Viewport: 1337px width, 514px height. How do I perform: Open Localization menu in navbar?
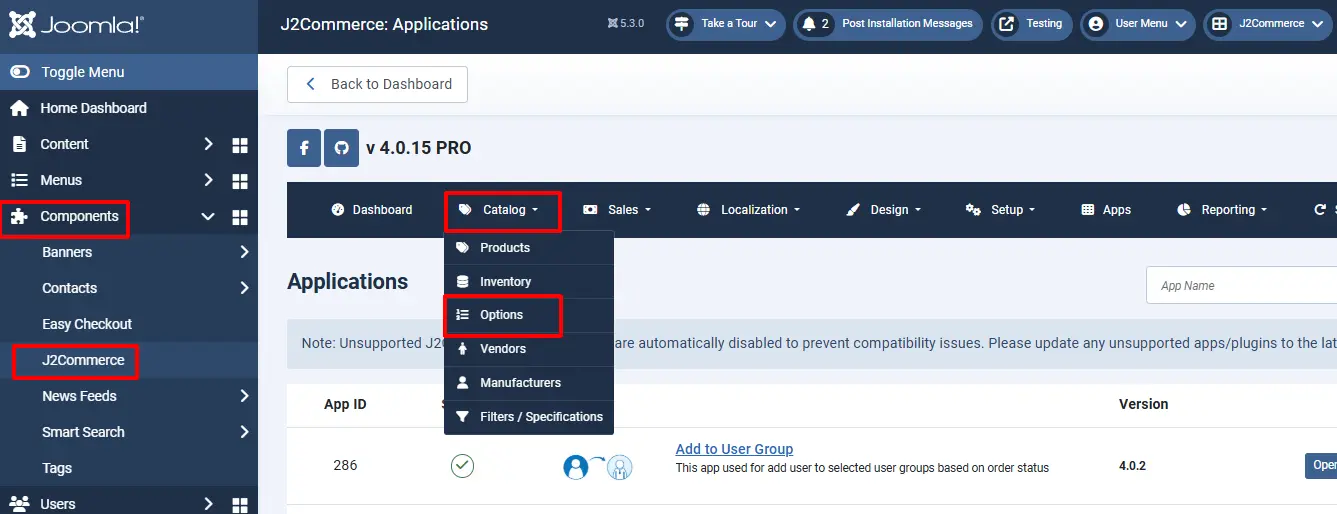(x=748, y=210)
